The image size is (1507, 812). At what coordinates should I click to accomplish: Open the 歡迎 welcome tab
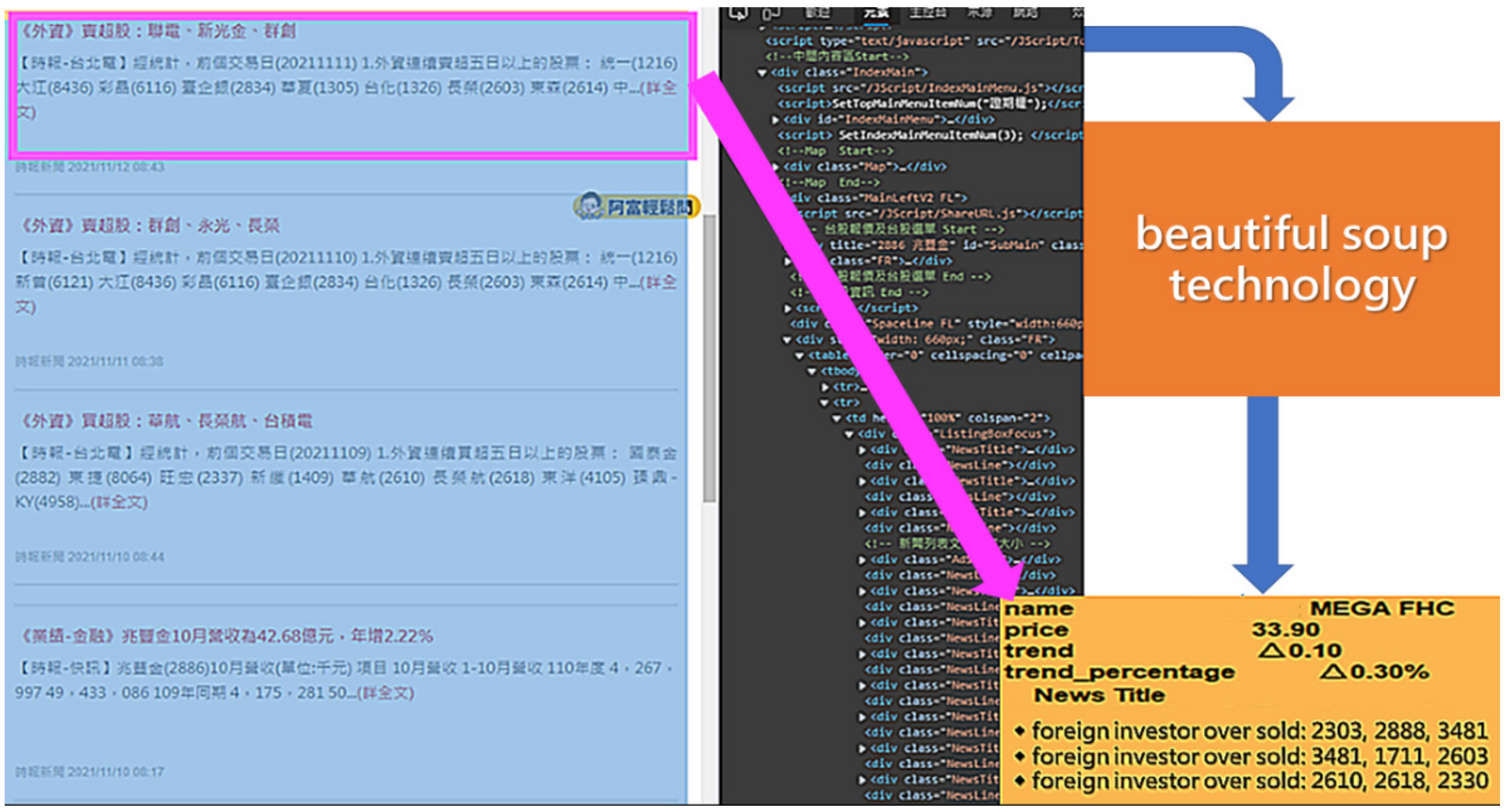tap(818, 12)
